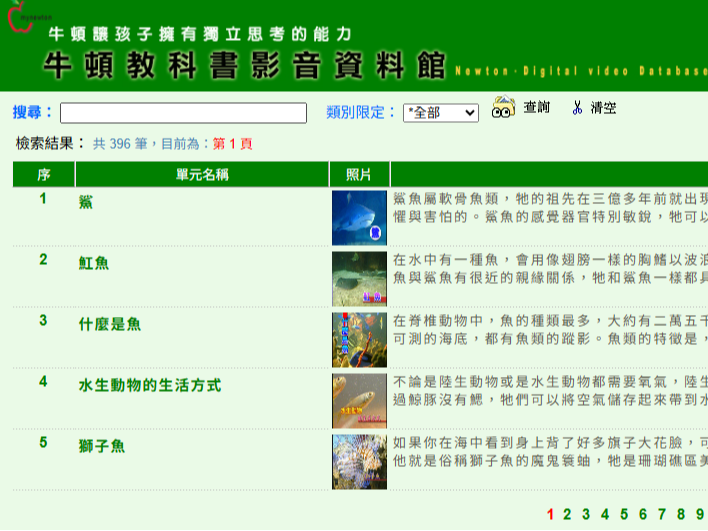Click the description text for 獅子魚

pyautogui.click(x=550, y=452)
